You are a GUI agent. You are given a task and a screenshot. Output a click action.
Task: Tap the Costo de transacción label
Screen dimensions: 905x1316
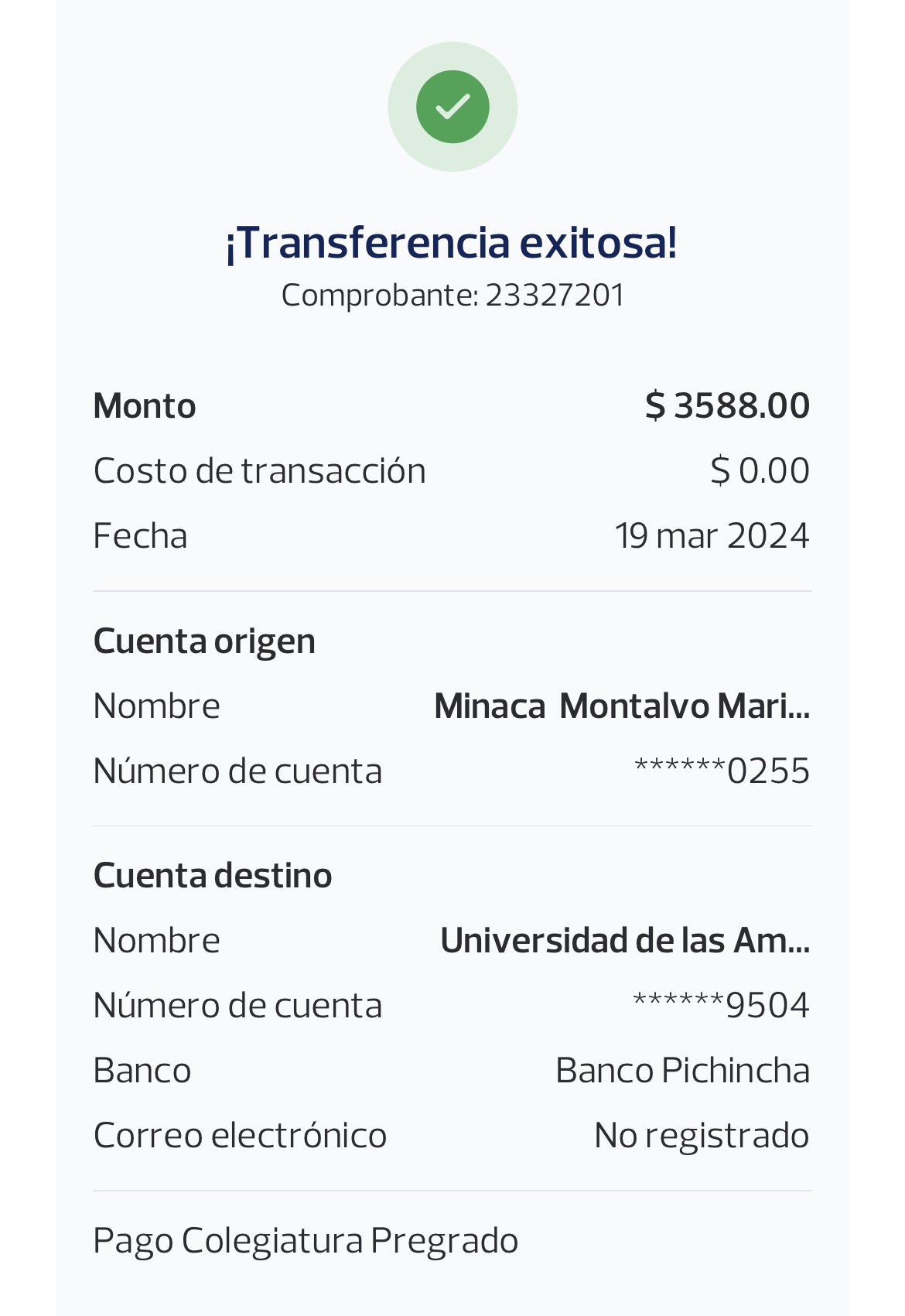coord(259,471)
